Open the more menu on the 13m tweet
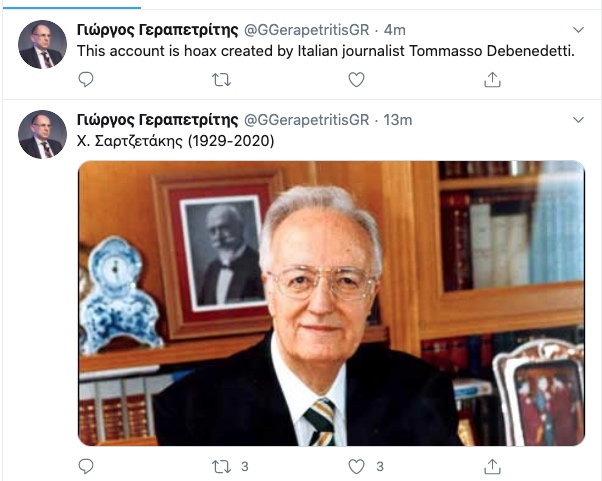Image resolution: width=602 pixels, height=481 pixels. (578, 120)
